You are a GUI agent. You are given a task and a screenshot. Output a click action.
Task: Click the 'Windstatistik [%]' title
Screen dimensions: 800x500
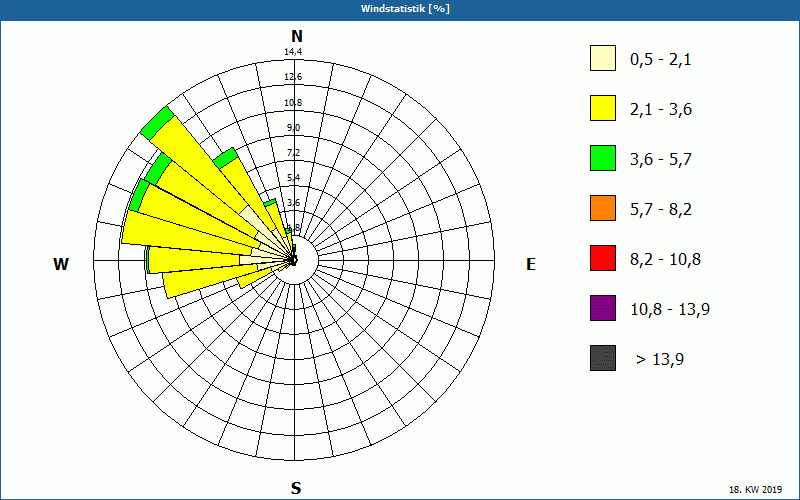click(405, 9)
